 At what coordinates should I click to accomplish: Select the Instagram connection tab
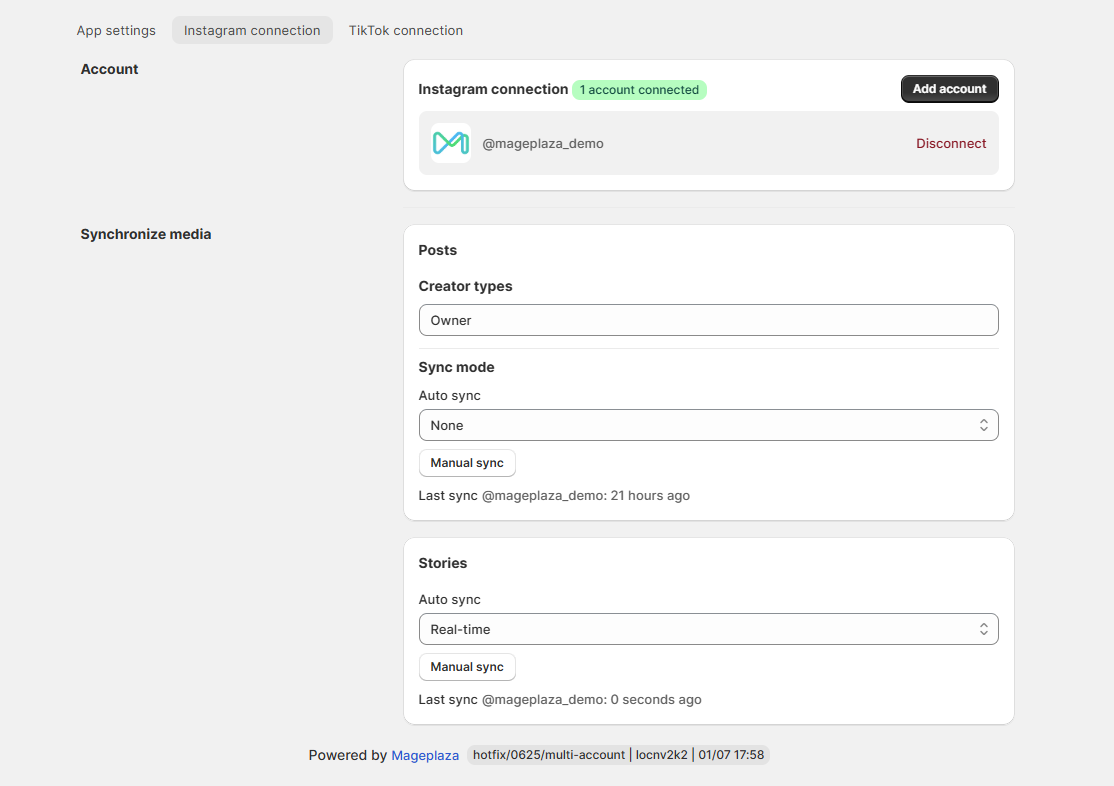pyautogui.click(x=252, y=31)
